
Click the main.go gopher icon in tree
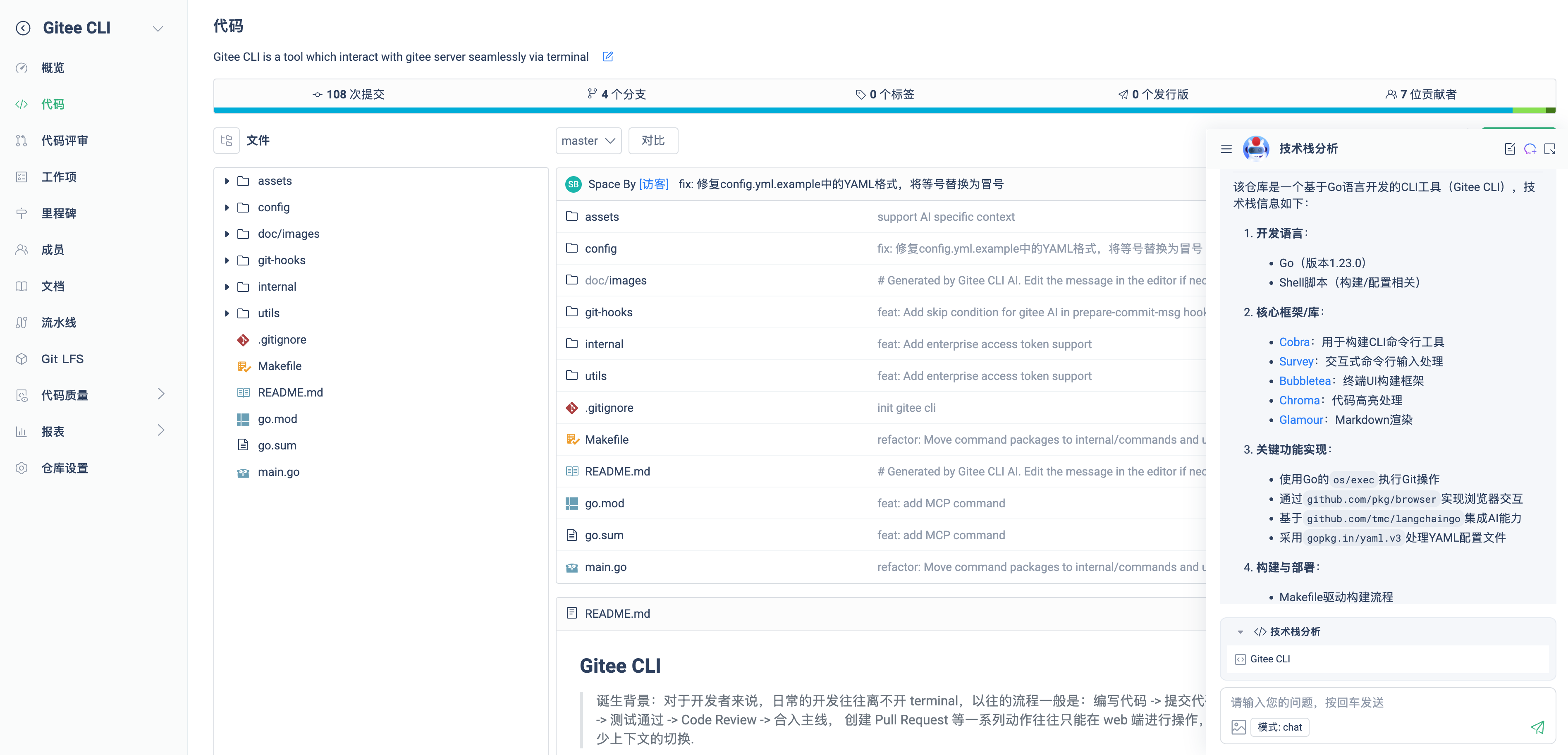243,473
